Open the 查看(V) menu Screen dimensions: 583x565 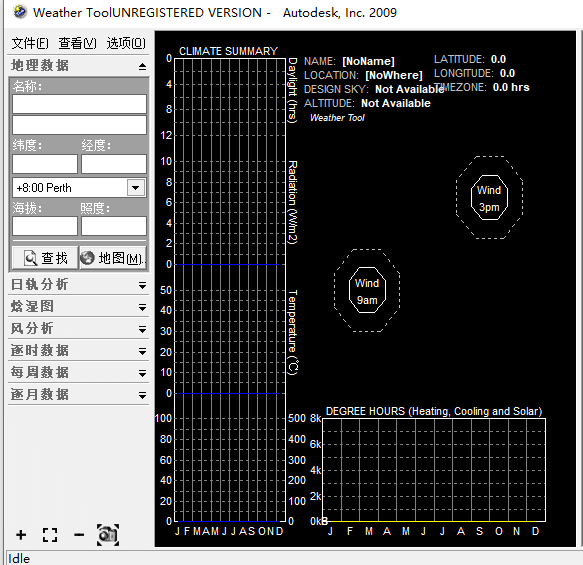77,43
